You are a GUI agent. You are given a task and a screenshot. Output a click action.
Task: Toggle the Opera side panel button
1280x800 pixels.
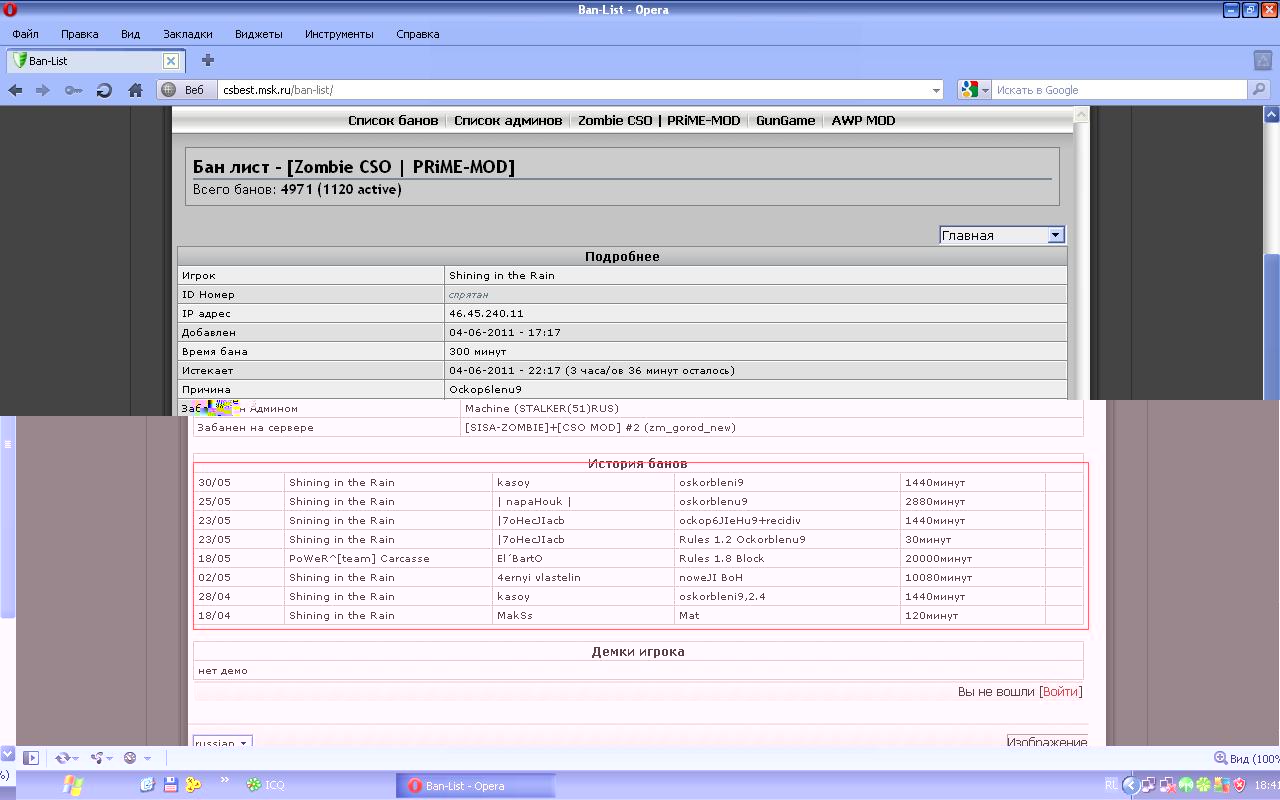[31, 758]
